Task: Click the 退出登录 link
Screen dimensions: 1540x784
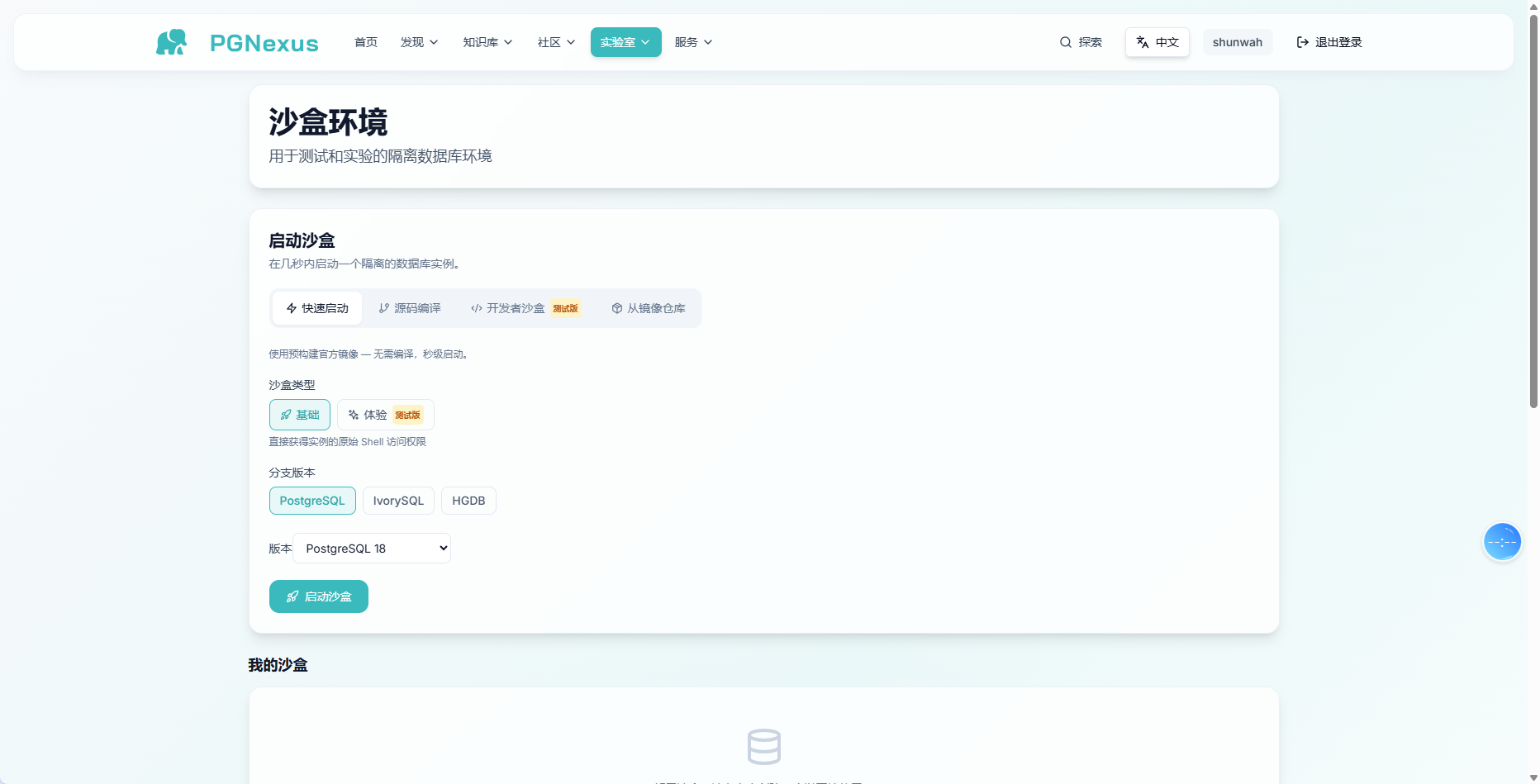Action: pyautogui.click(x=1329, y=42)
